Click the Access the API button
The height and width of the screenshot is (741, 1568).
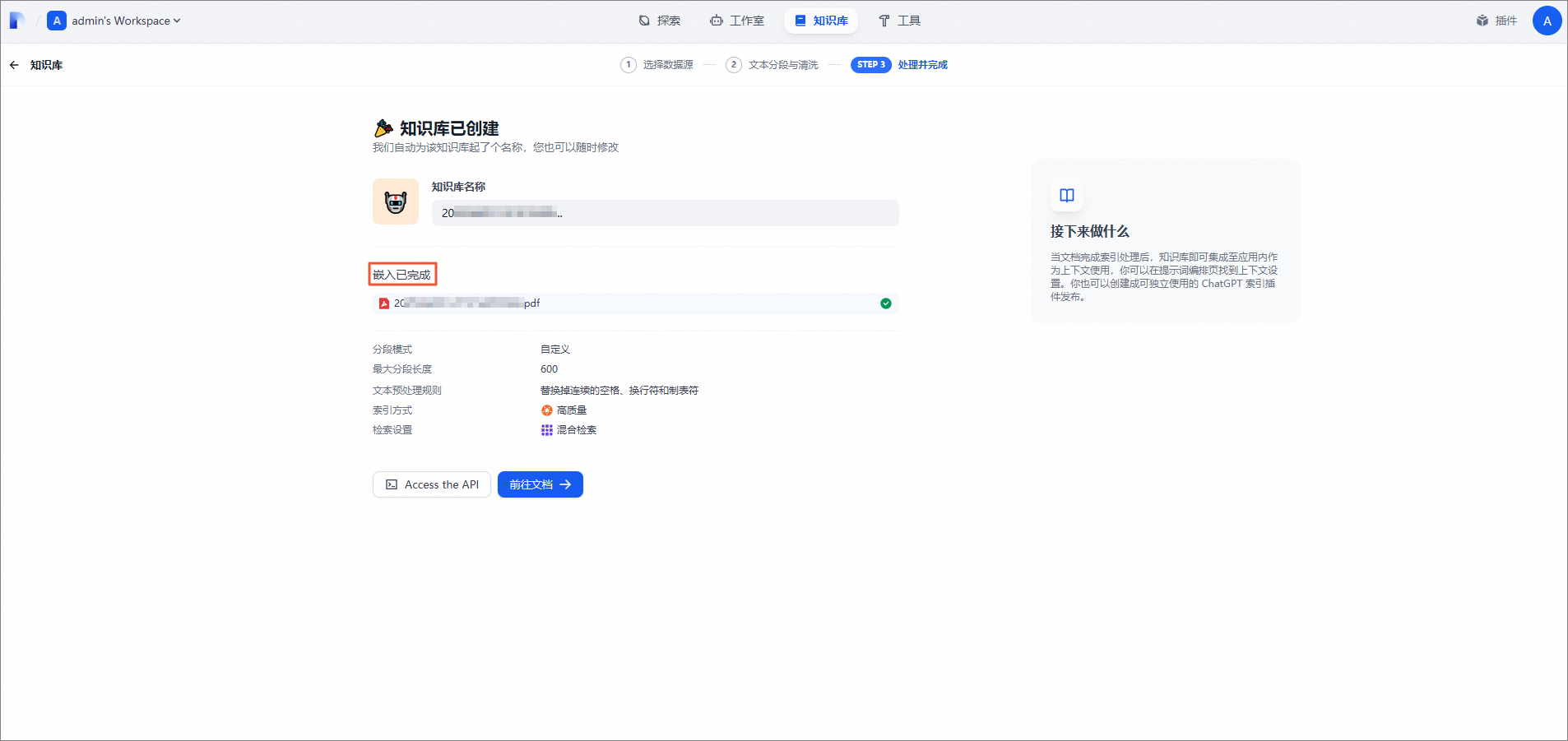click(x=432, y=484)
